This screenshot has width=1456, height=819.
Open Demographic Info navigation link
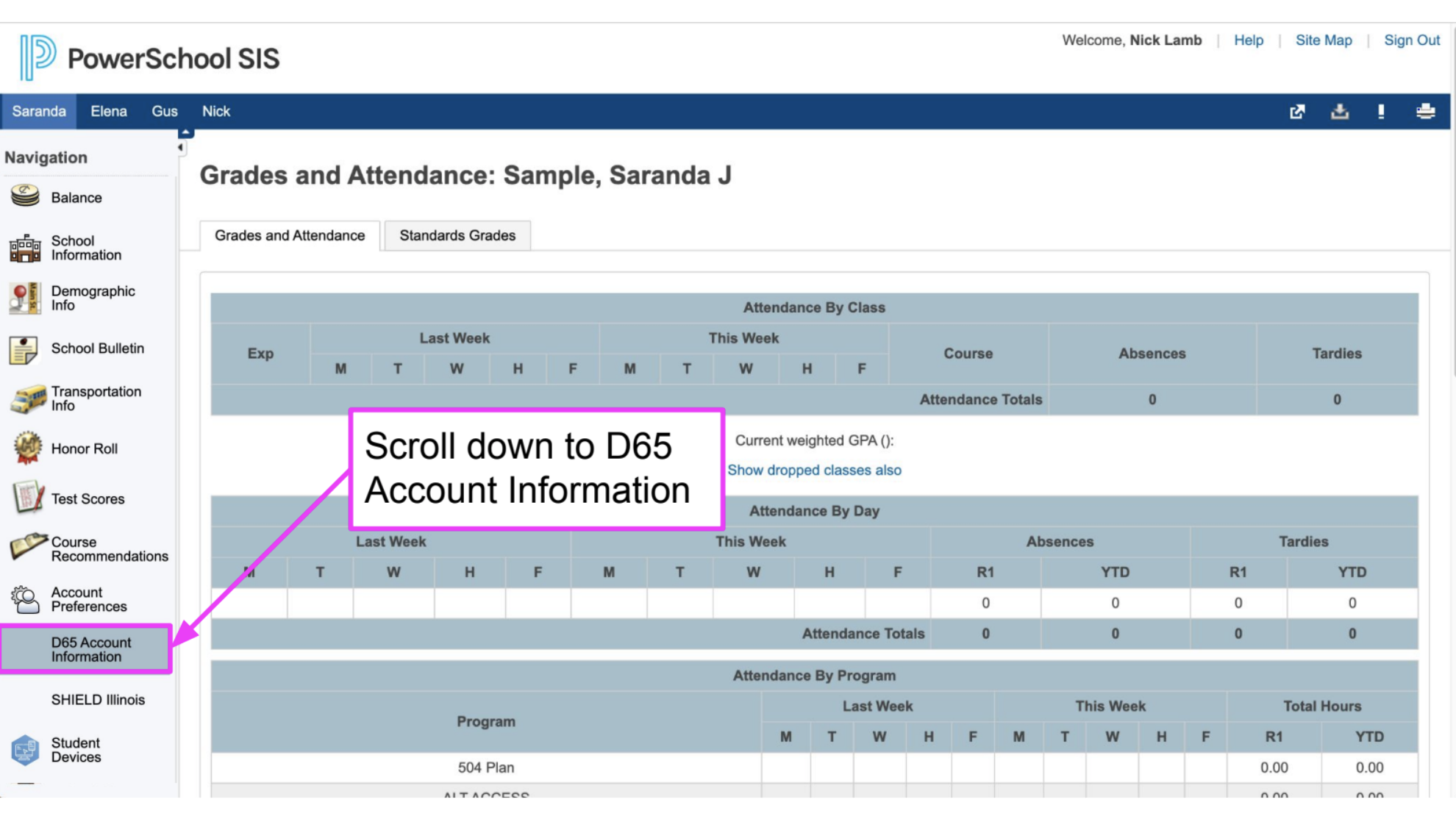(x=93, y=298)
